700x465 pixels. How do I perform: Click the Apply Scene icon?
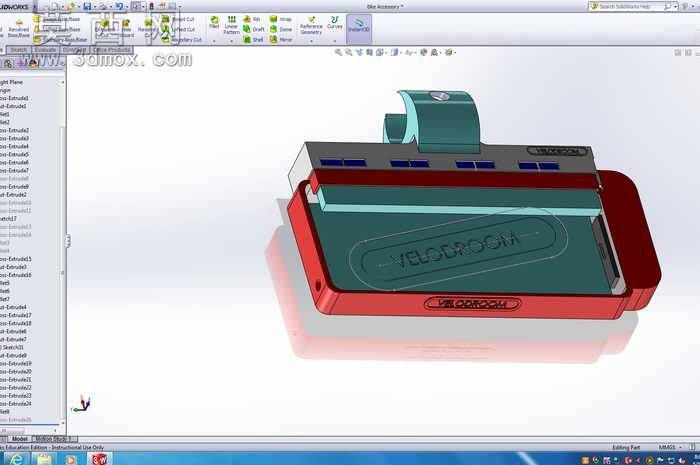click(x=434, y=52)
